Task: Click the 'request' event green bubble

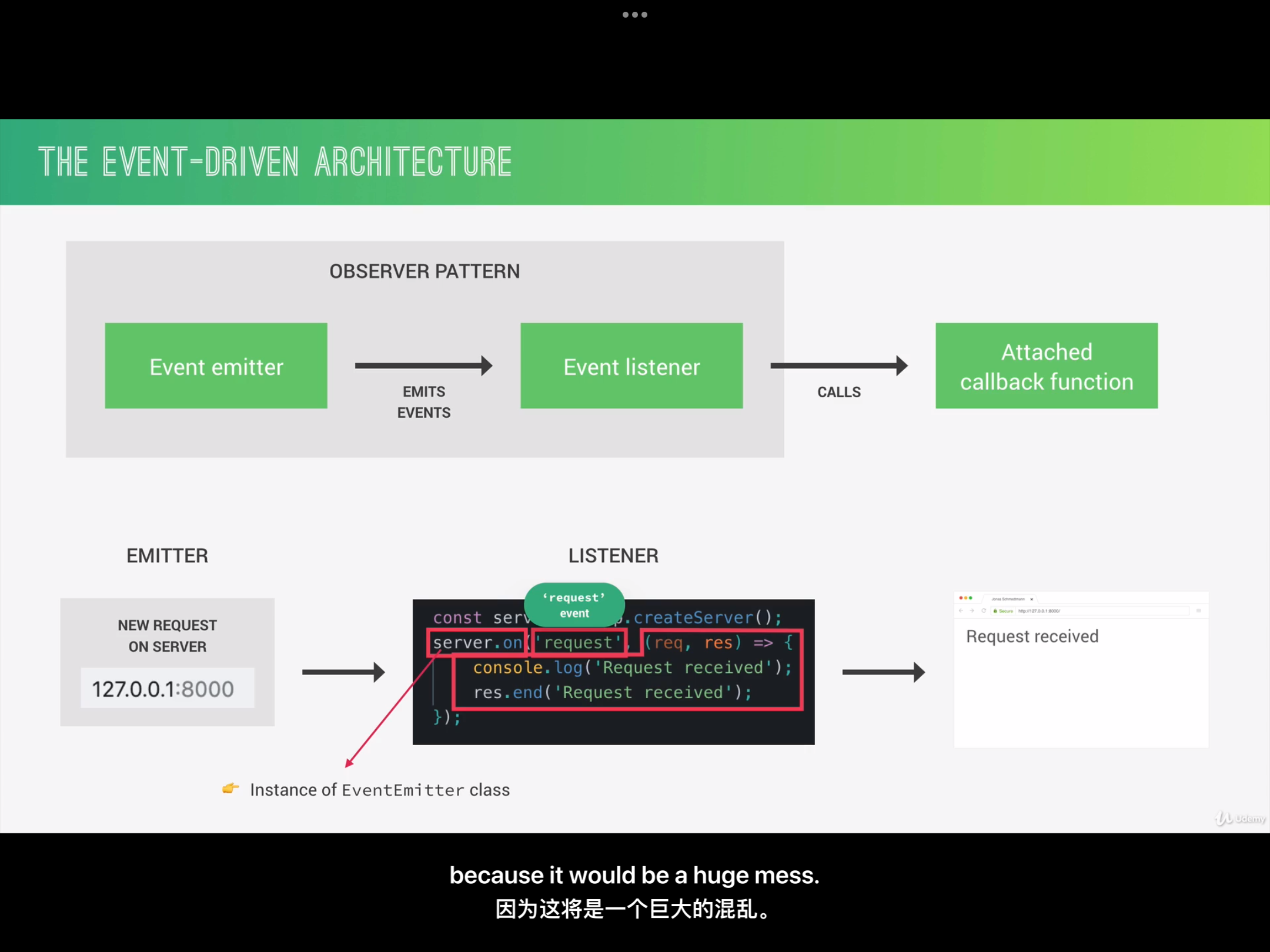Action: (x=574, y=605)
